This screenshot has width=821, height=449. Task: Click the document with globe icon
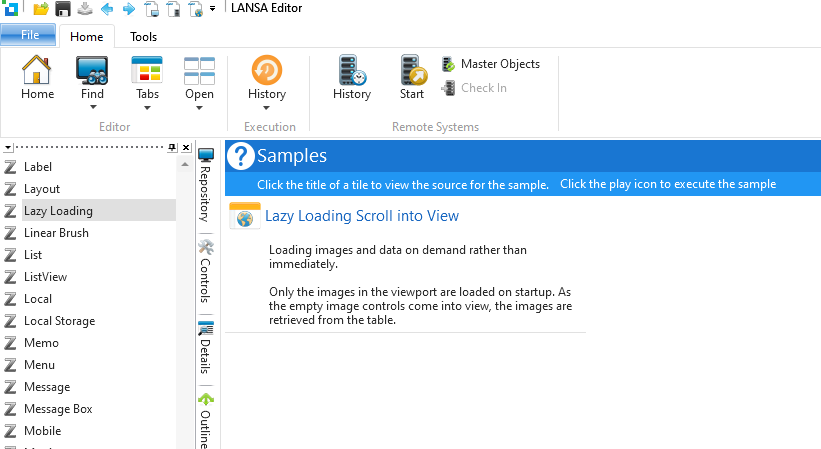196,9
